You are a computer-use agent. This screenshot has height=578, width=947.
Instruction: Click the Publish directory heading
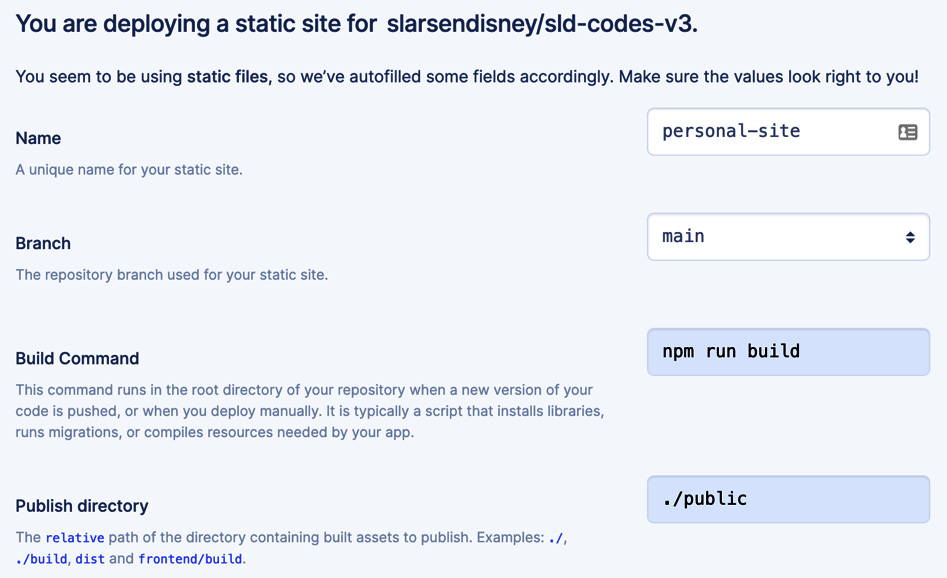pos(81,506)
